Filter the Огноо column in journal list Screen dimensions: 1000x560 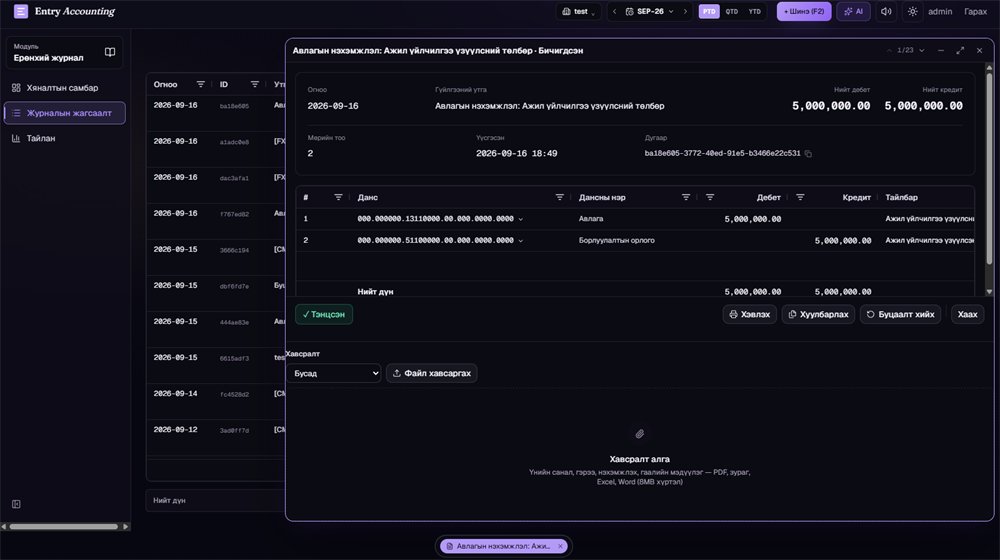[200, 84]
